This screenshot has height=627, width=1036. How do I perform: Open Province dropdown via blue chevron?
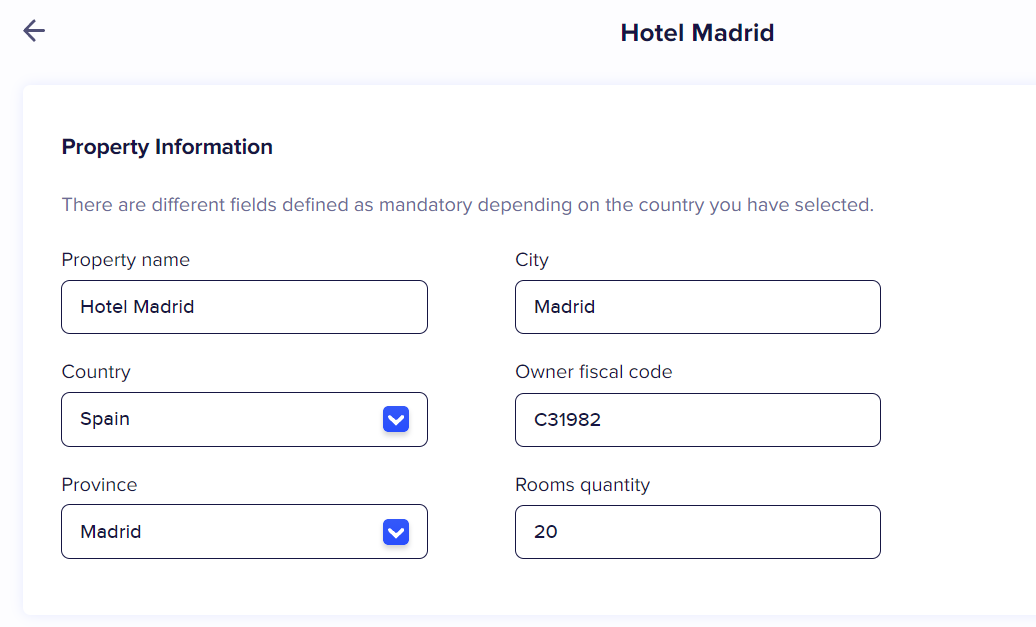[396, 532]
